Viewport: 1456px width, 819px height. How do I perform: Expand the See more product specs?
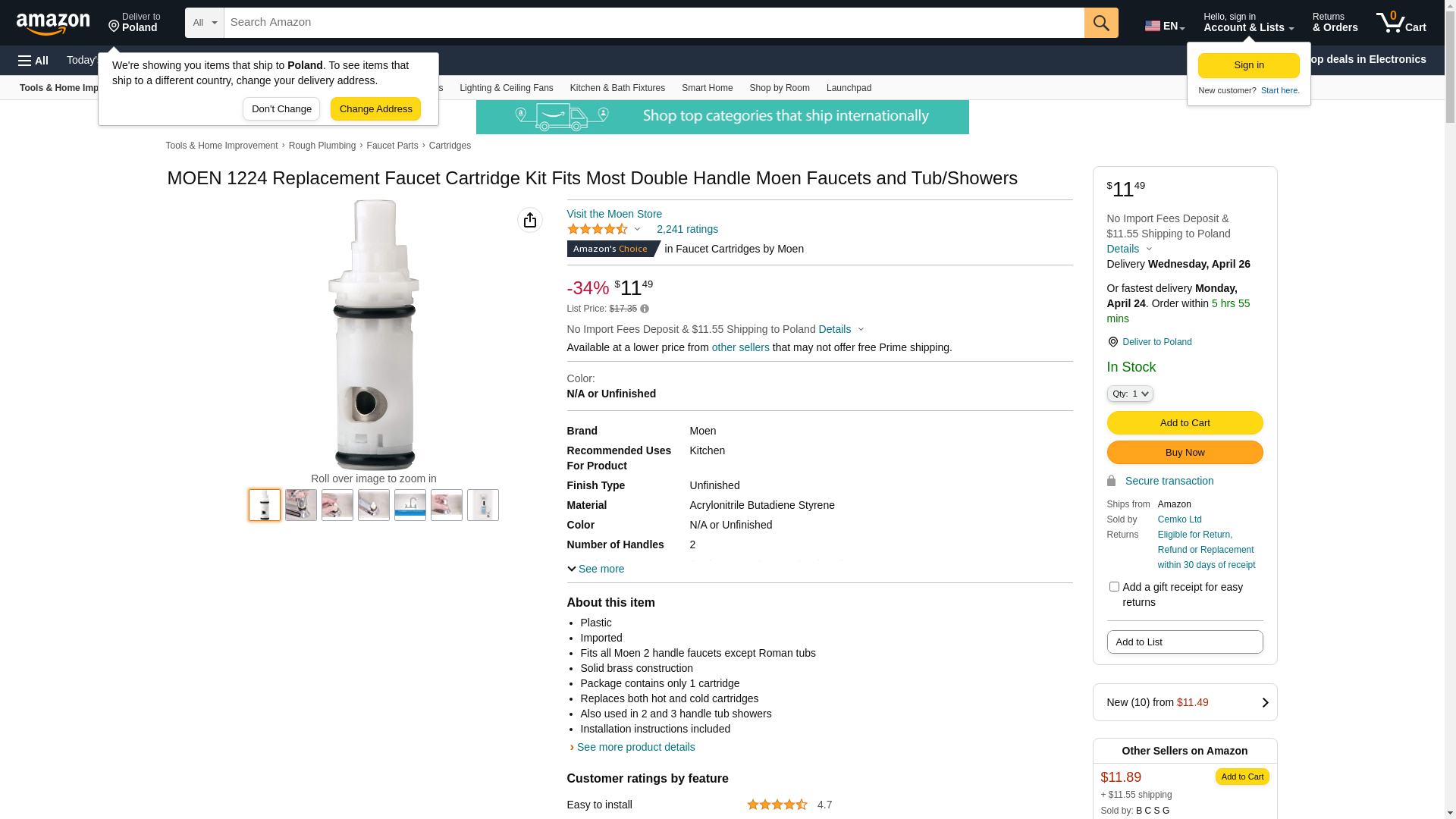[x=596, y=569]
